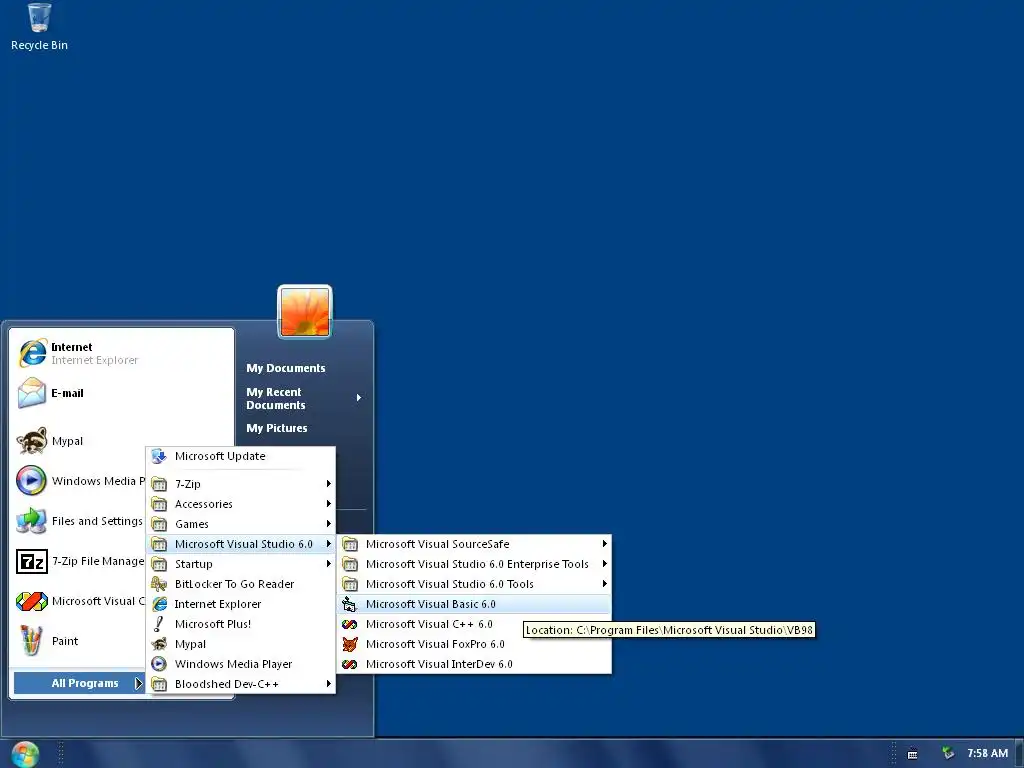
Task: Click the Visual FoxPro fox icon
Action: [x=349, y=644]
